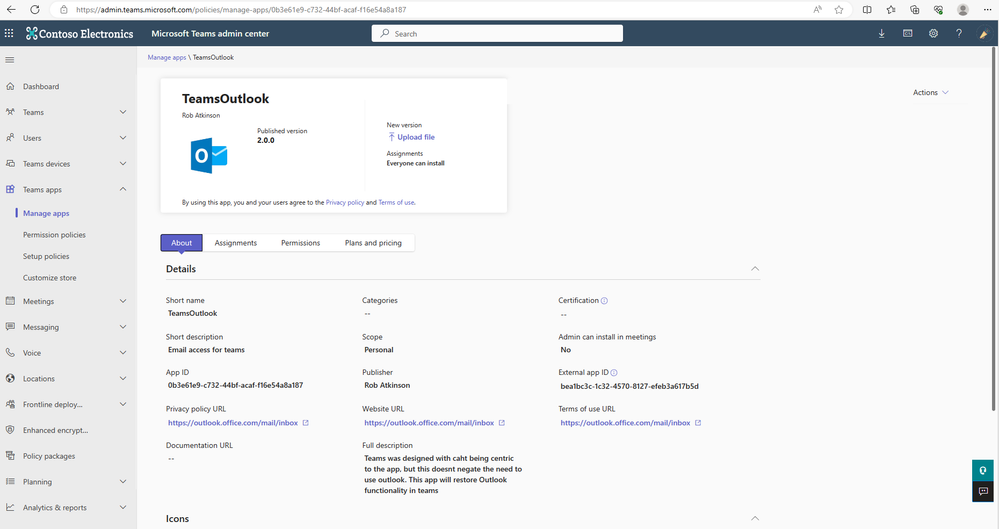This screenshot has width=999, height=529.
Task: Click the Analytics & reports chart icon
Action: (x=10, y=507)
